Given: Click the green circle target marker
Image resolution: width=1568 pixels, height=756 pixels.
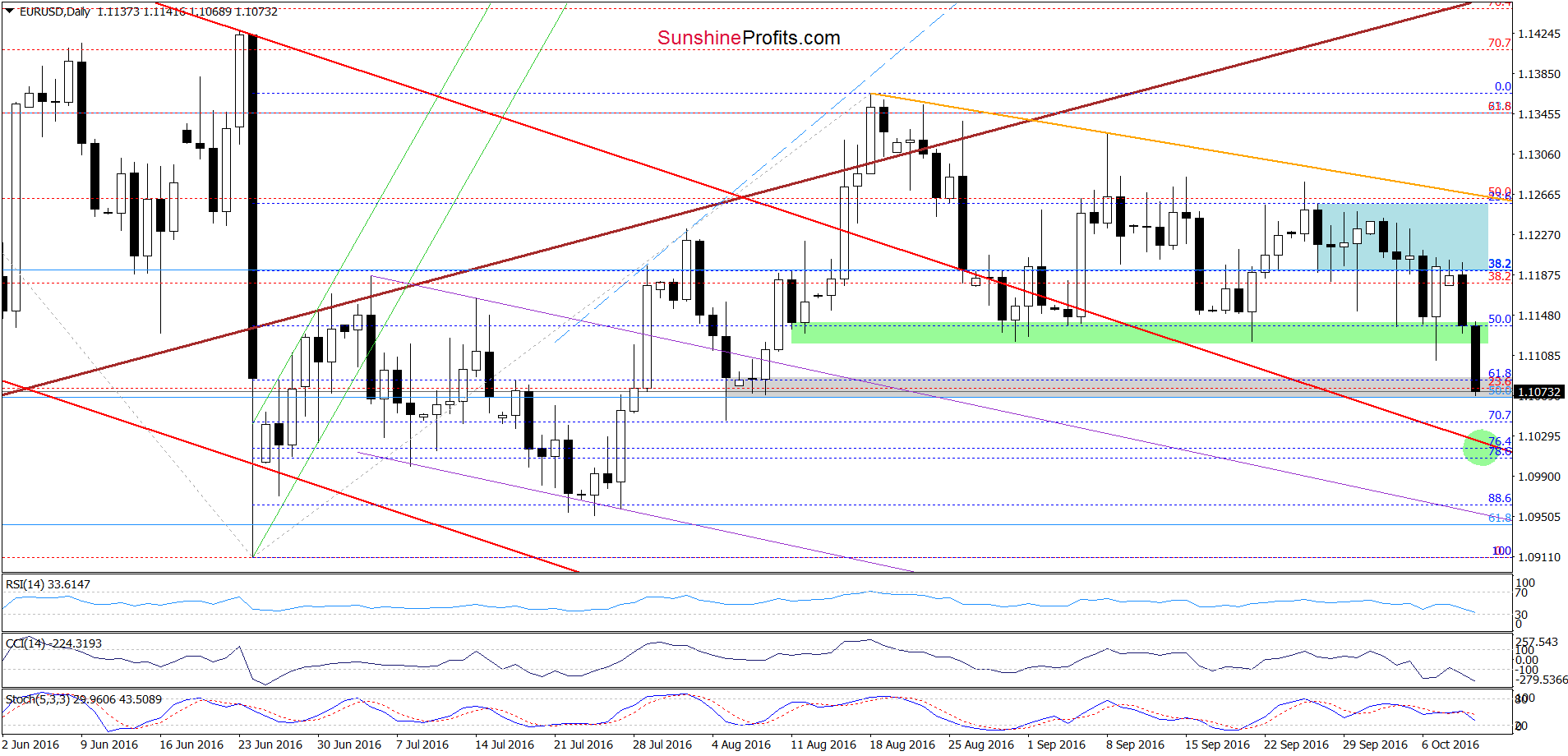Looking at the screenshot, I should click(x=1481, y=447).
